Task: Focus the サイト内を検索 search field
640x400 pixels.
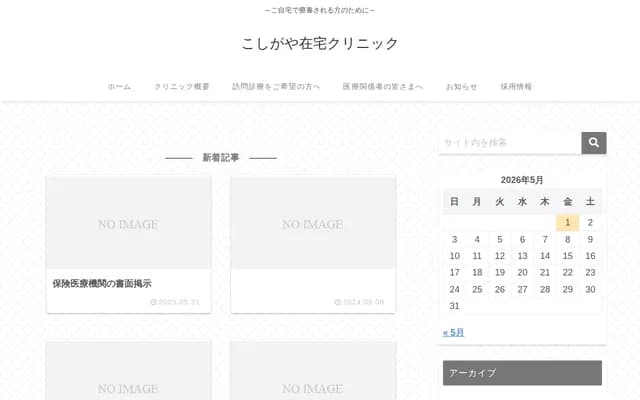Action: click(510, 143)
